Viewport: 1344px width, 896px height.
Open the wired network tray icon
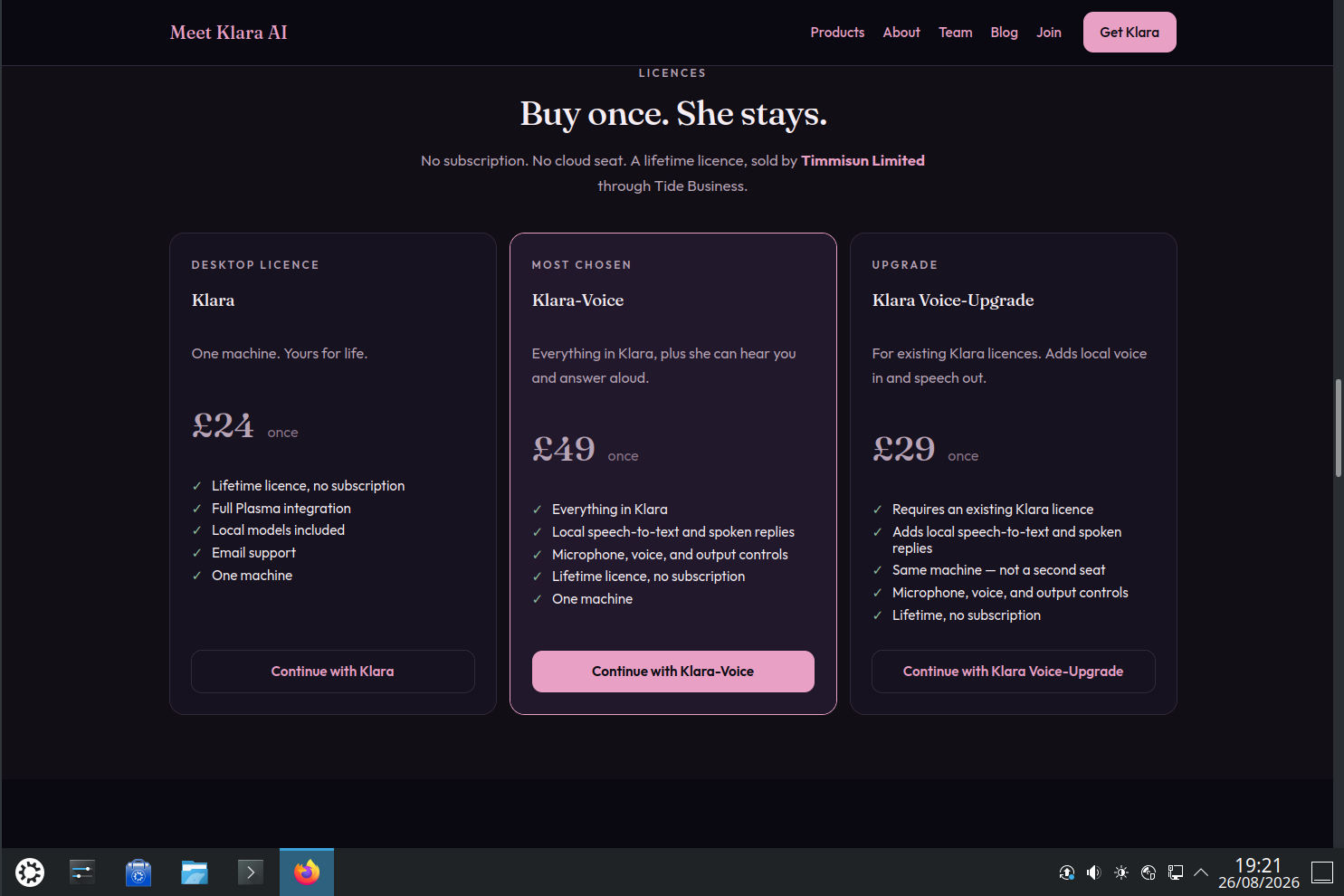(x=1176, y=872)
